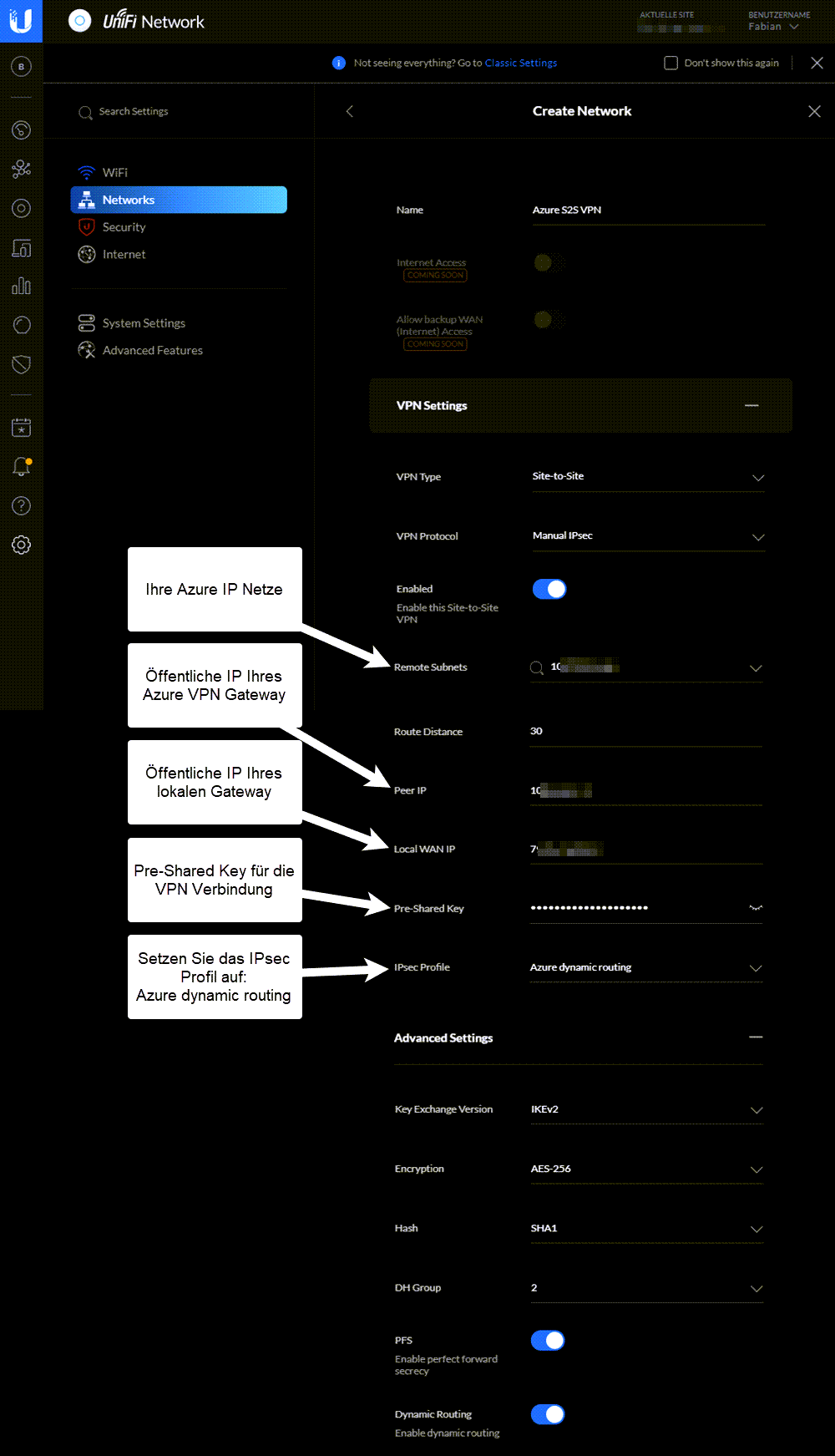Click the Local WAN IP field
The height and width of the screenshot is (1456, 835).
[646, 850]
